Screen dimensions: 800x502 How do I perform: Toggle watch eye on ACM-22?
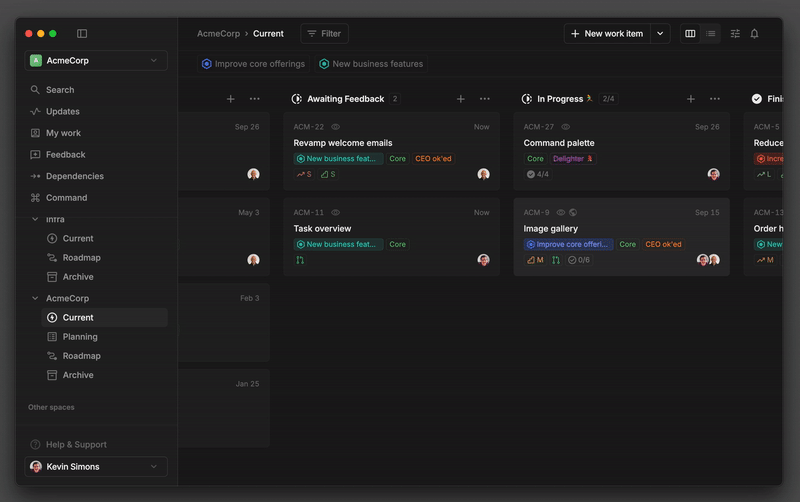click(335, 127)
